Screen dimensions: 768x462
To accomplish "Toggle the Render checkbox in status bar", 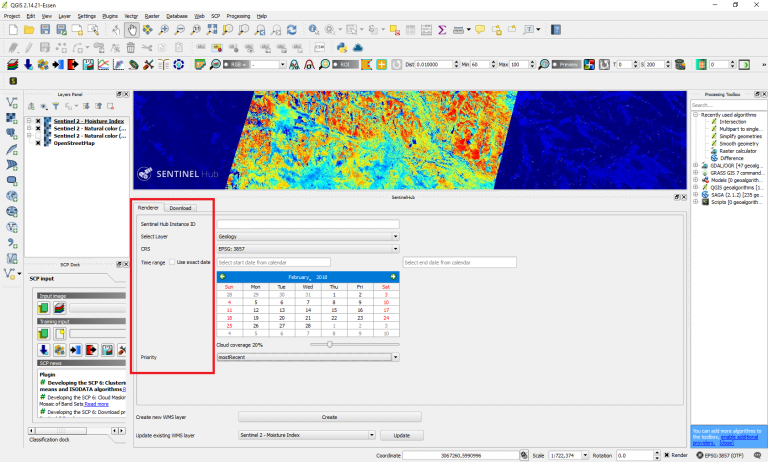I will [x=667, y=455].
